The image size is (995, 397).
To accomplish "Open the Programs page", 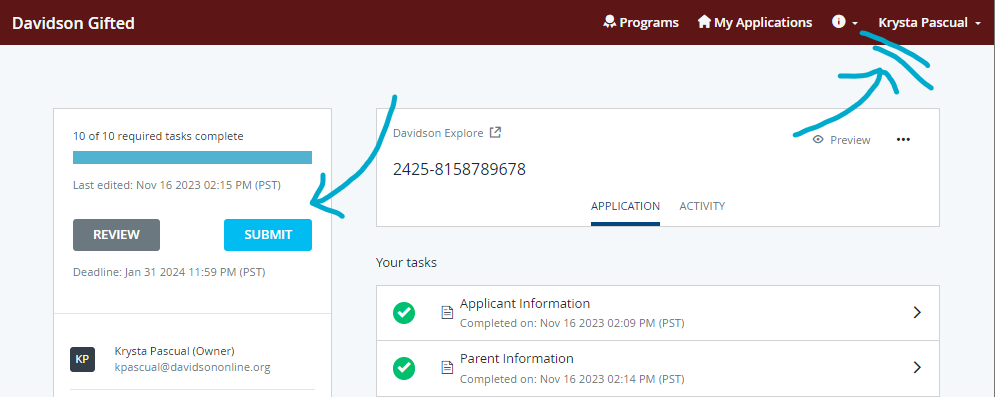I will [x=640, y=22].
